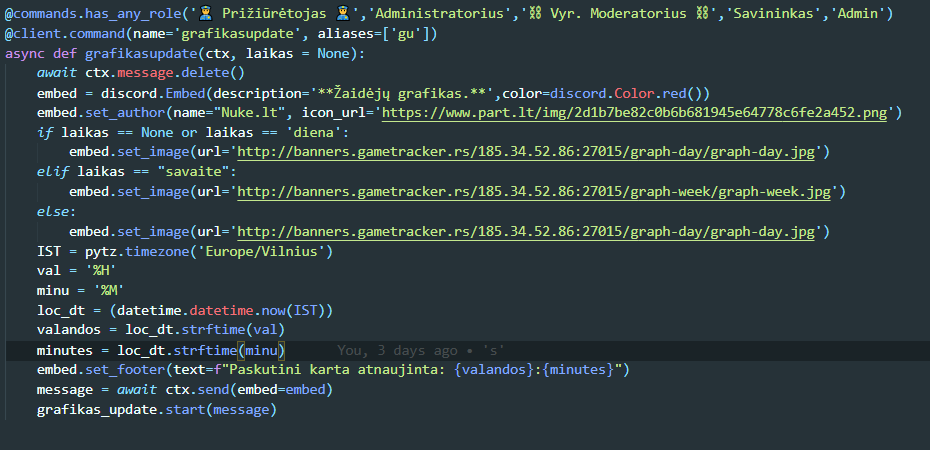Image resolution: width=930 pixels, height=450 pixels.
Task: Click 'set_author' method name
Action: click(x=125, y=113)
